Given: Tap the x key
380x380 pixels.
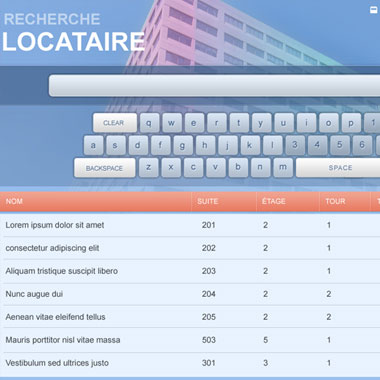Looking at the screenshot, I should (171, 168).
